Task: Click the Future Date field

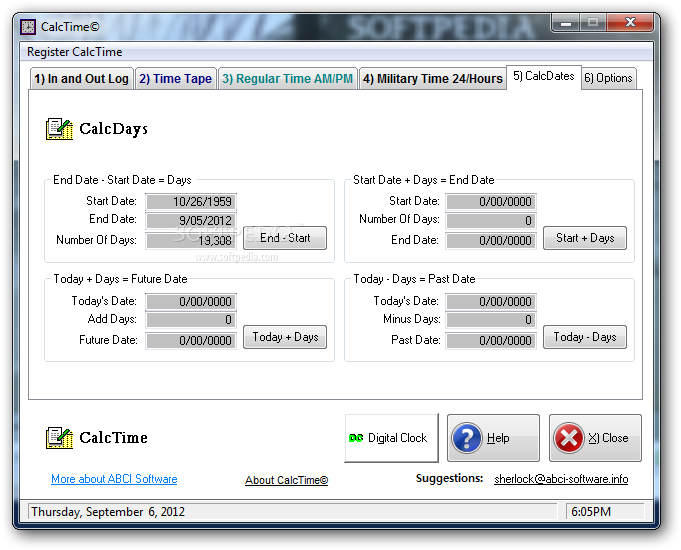Action: (x=191, y=340)
